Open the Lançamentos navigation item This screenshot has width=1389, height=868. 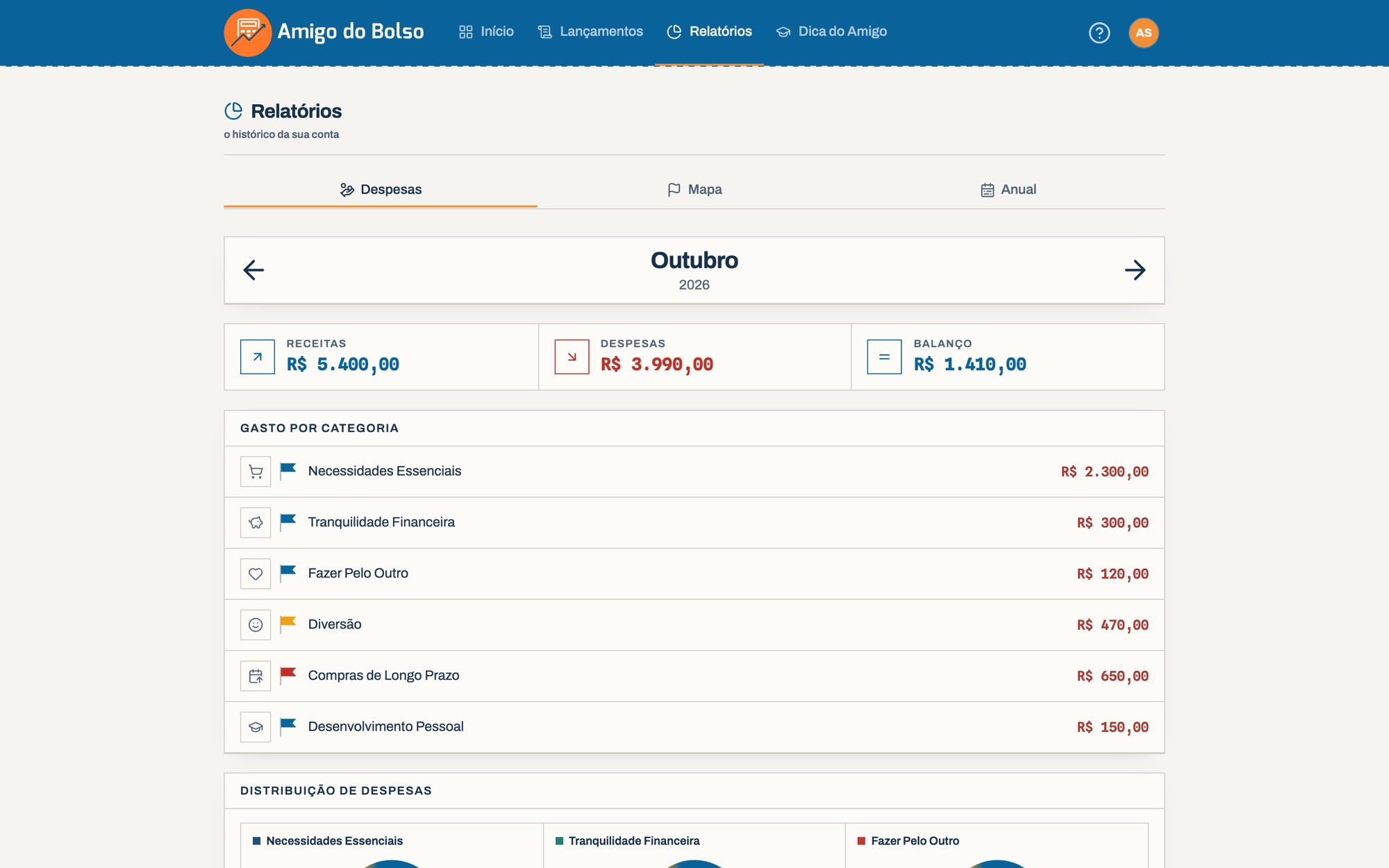[x=590, y=32]
